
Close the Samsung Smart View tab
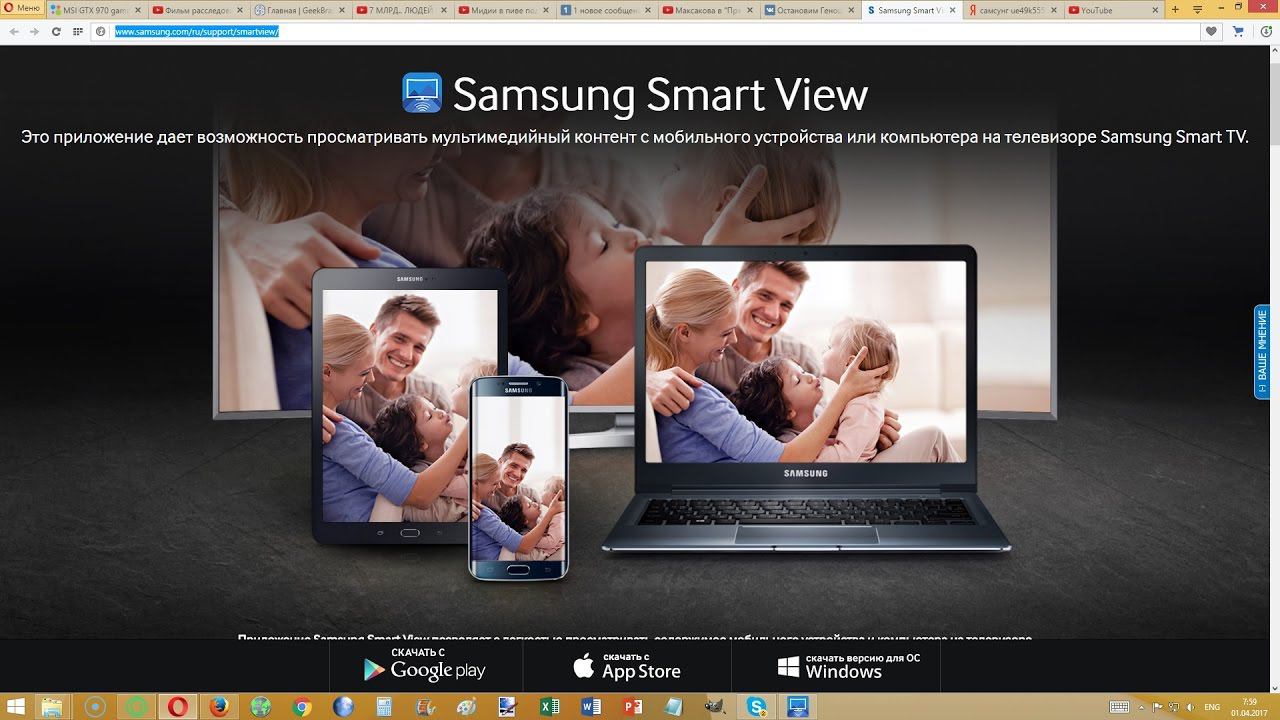953,10
